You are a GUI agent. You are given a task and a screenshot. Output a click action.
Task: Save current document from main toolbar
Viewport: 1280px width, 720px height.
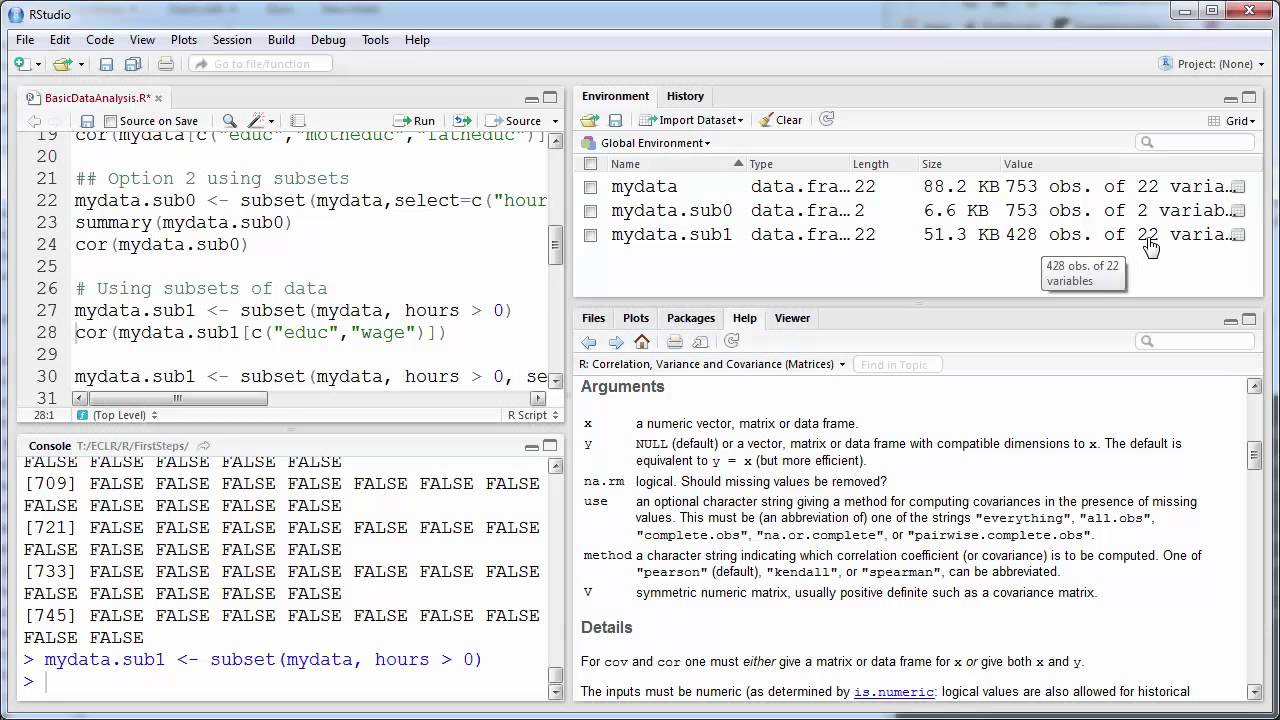pyautogui.click(x=106, y=64)
